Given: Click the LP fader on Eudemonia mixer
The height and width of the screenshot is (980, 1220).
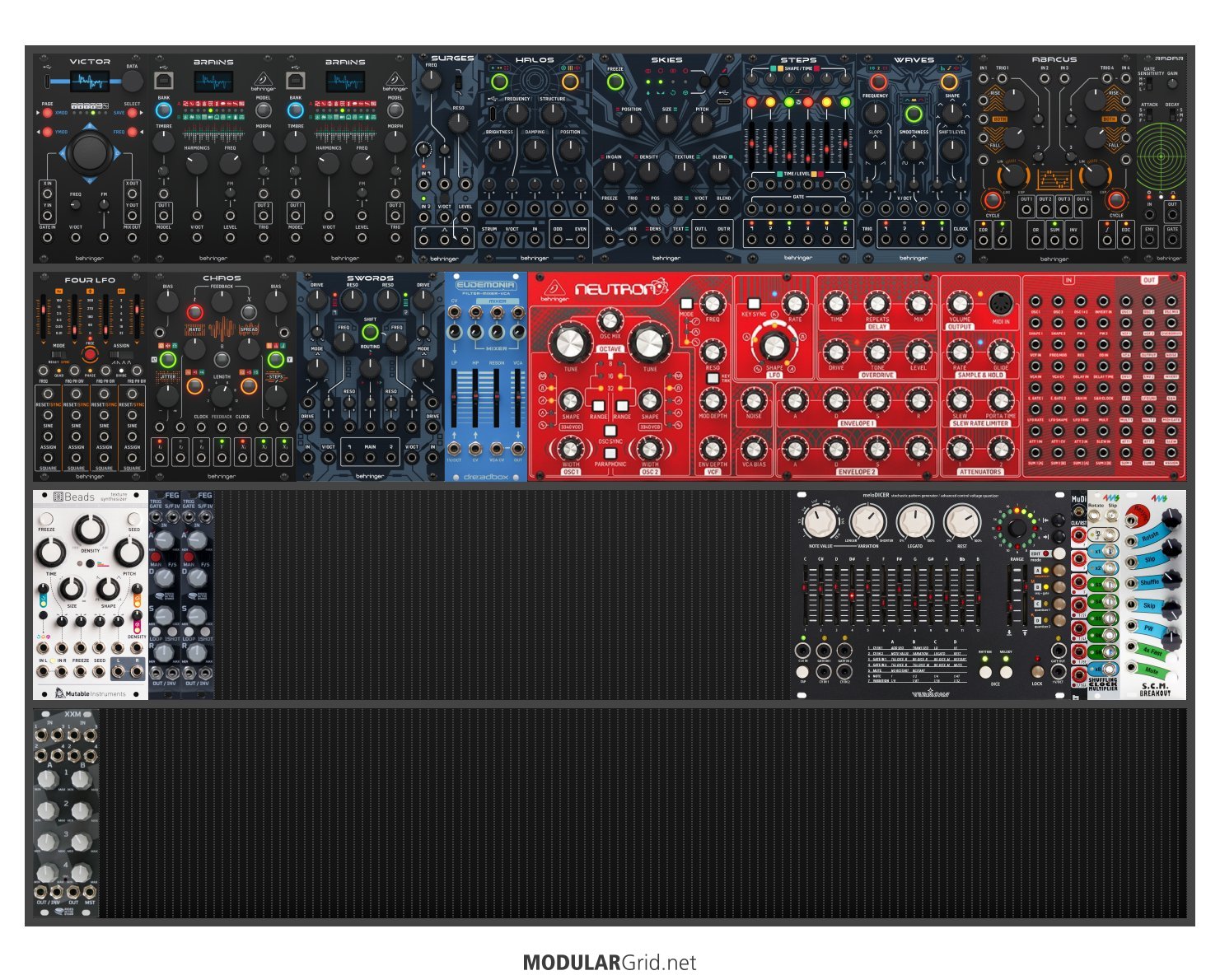Looking at the screenshot, I should [454, 398].
